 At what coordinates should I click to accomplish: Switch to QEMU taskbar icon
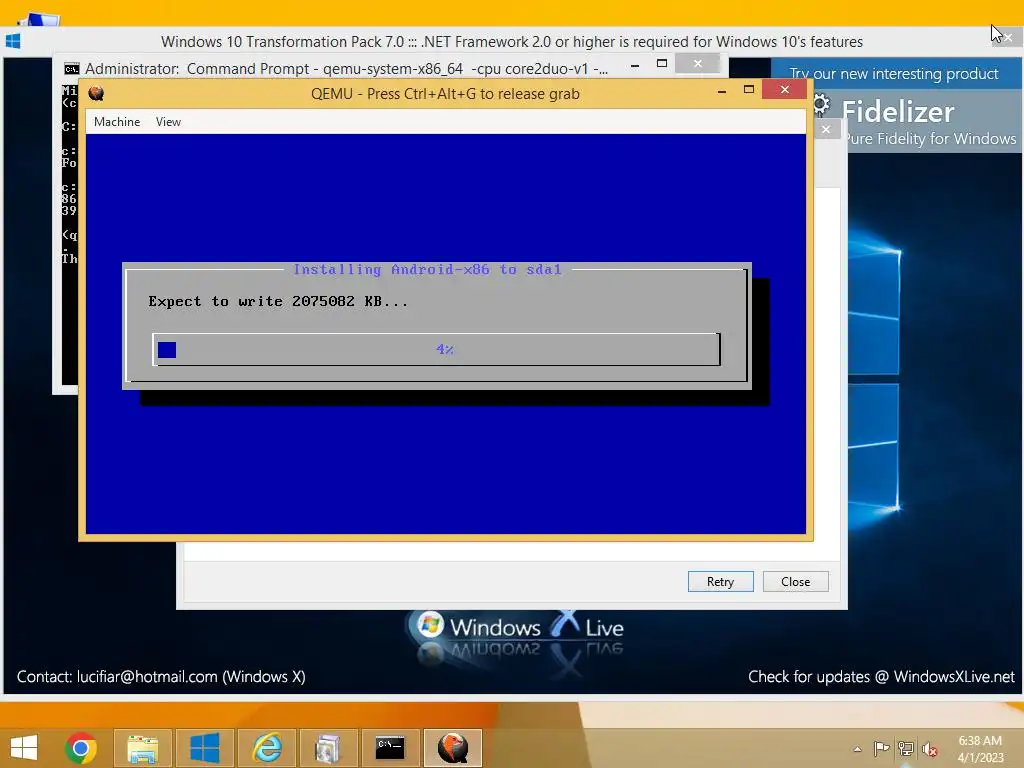click(x=453, y=748)
